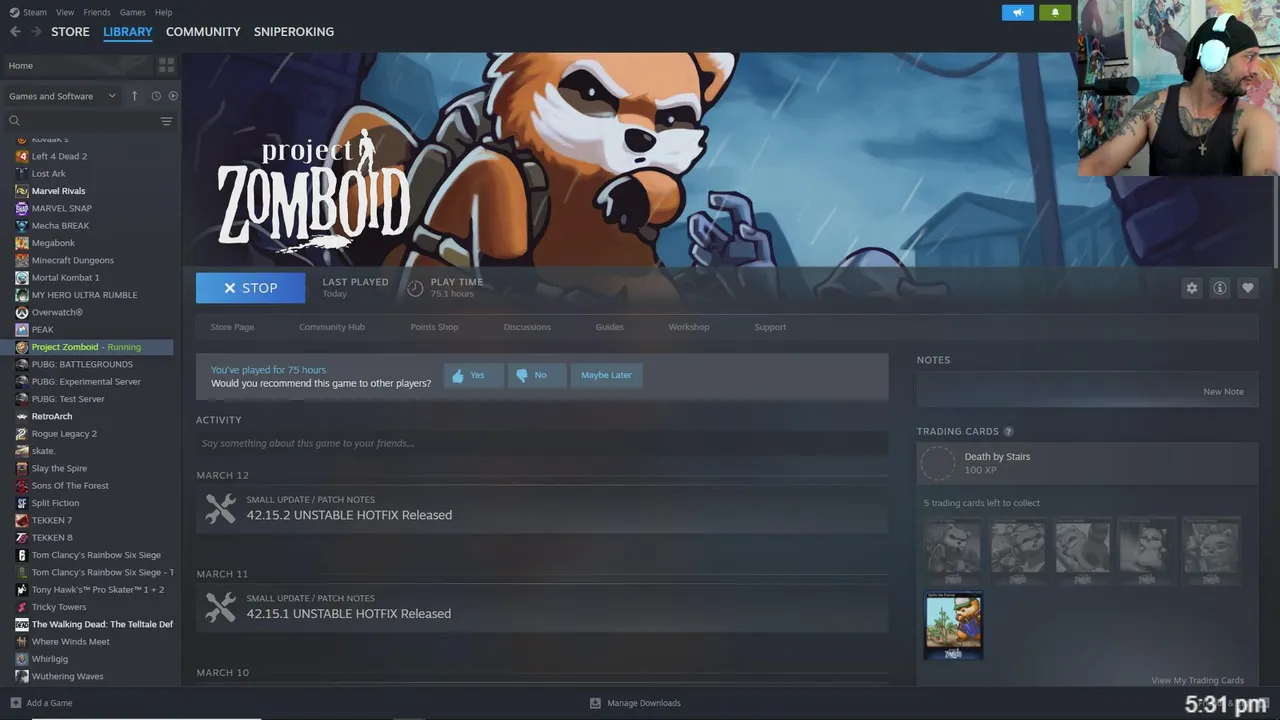
Task: Open the game's Store Page link
Action: tap(232, 327)
